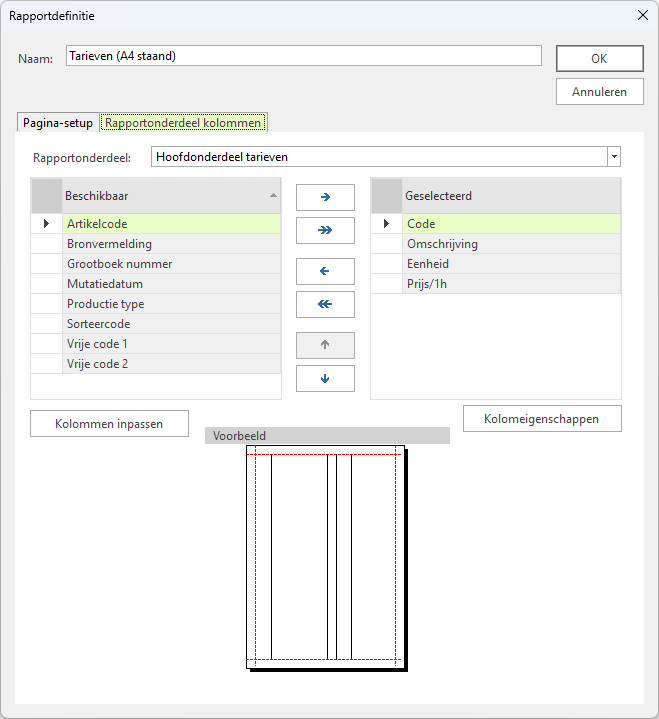Click the single right arrow to add column
659x719 pixels.
click(x=325, y=198)
